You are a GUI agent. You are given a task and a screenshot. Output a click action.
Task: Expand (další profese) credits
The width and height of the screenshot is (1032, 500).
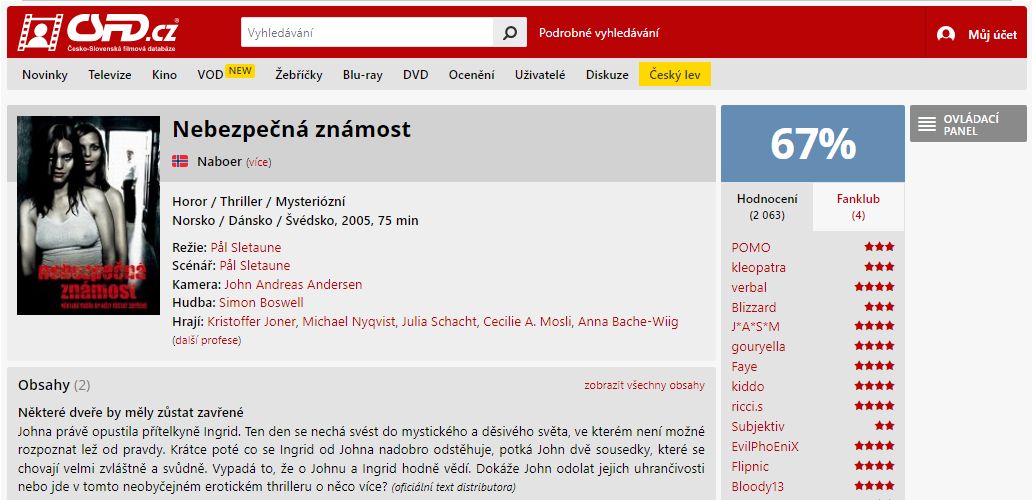[207, 341]
